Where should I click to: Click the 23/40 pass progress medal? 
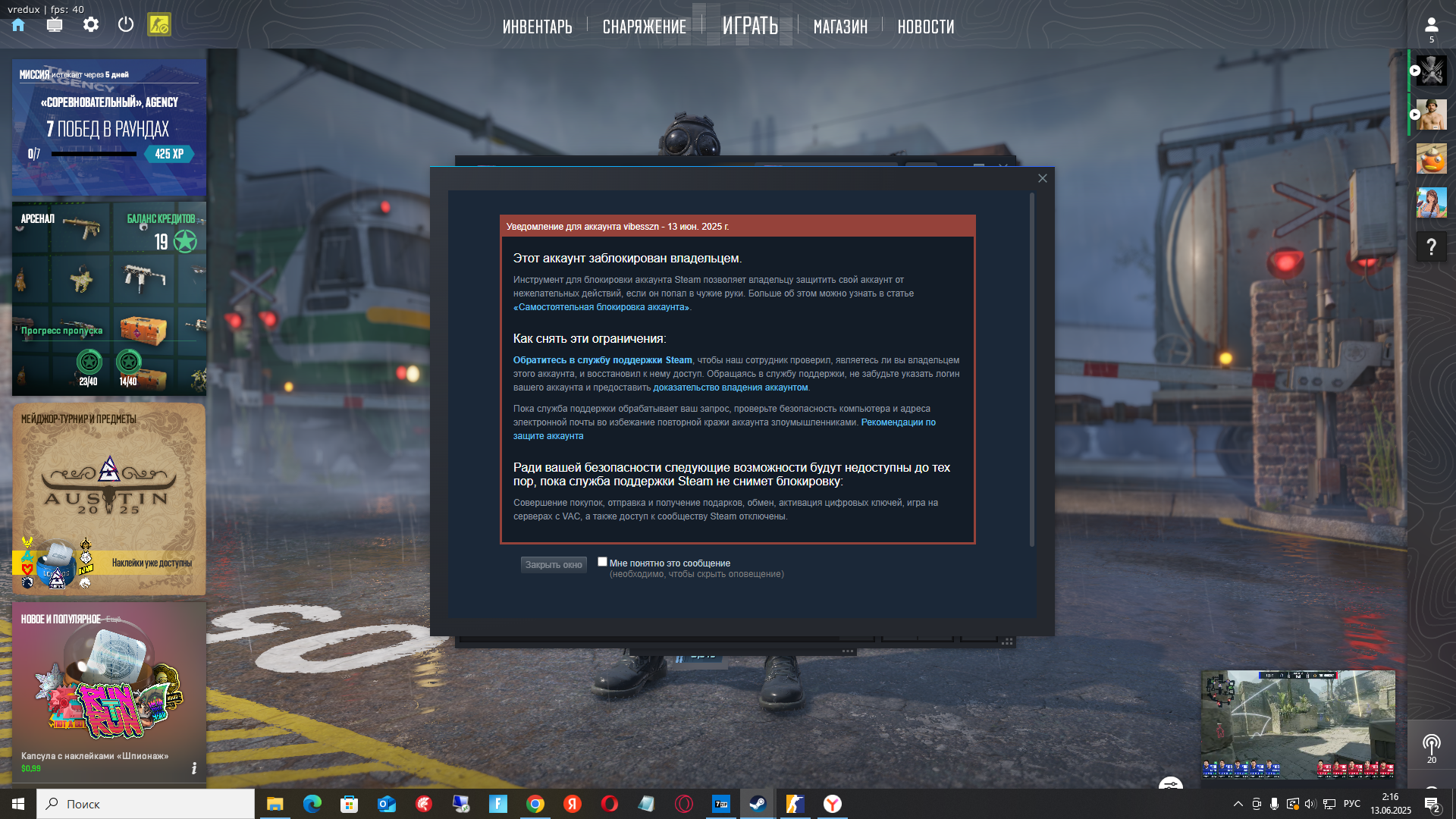pos(89,362)
